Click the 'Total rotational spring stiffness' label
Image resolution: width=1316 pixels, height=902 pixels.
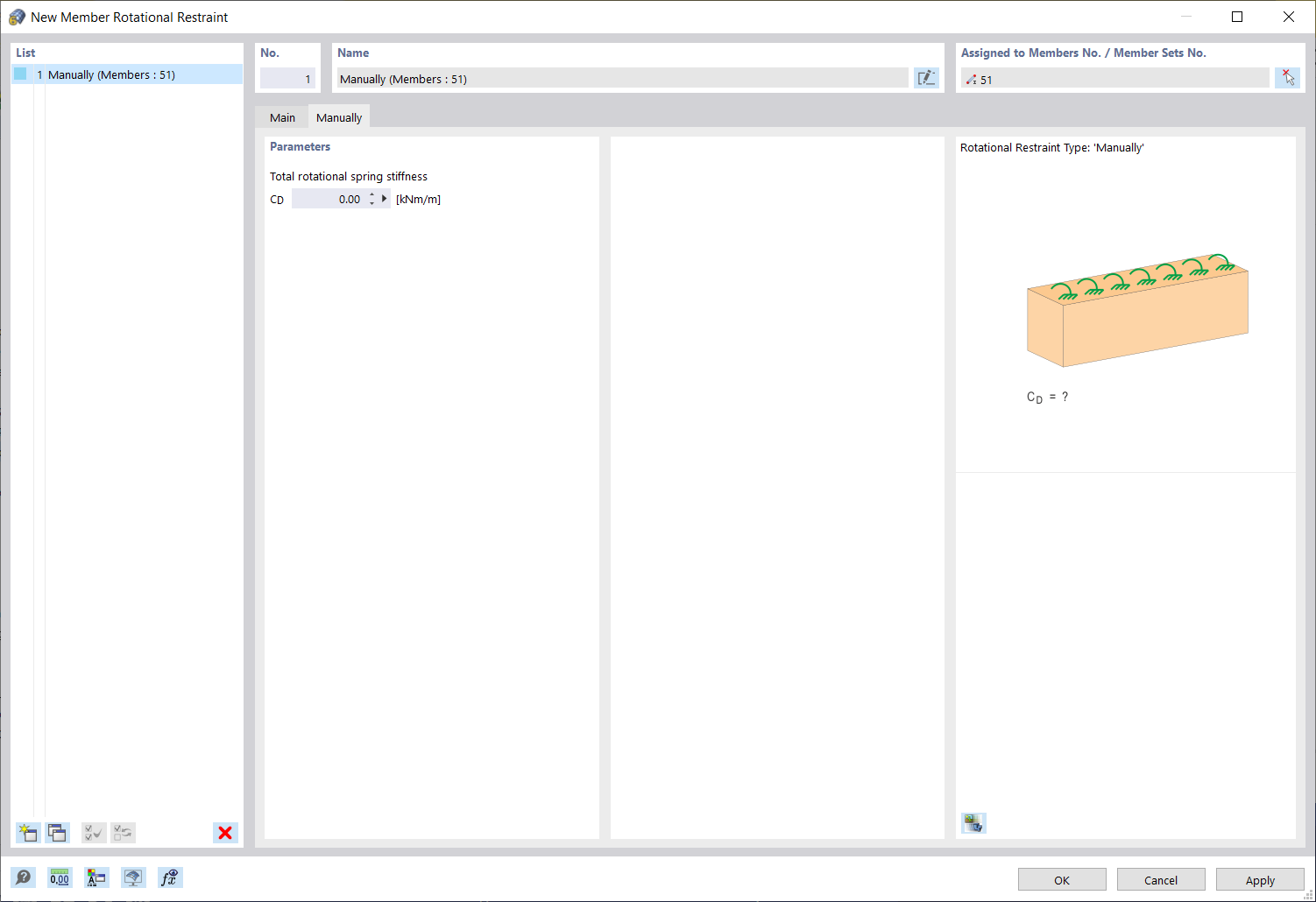coord(349,176)
